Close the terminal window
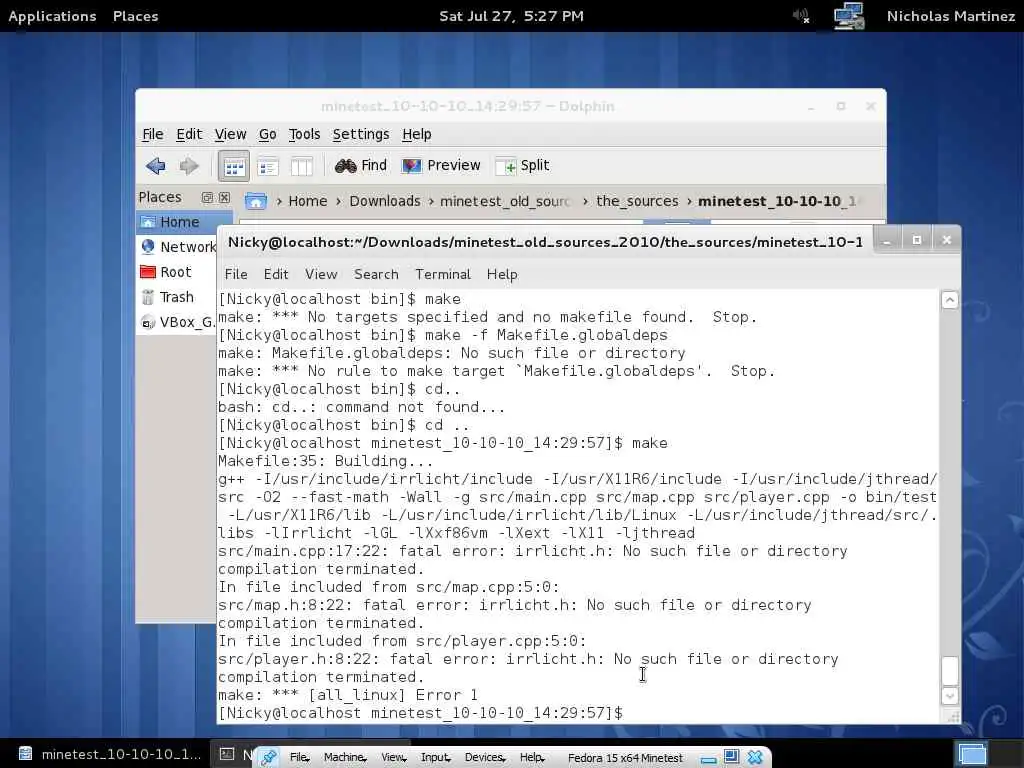Viewport: 1024px width, 768px height. [946, 241]
